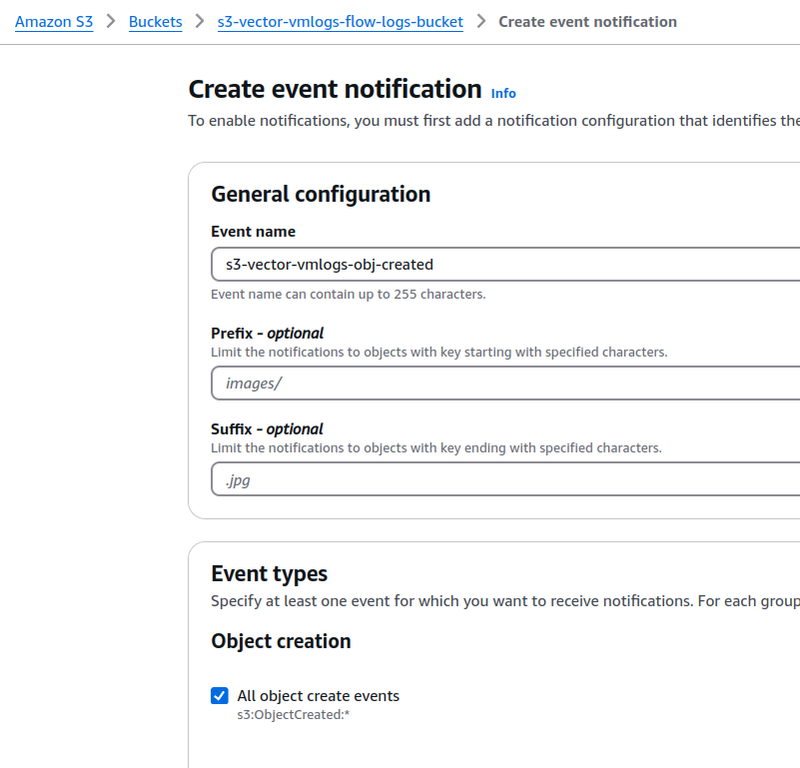
Task: Go to the Buckets breadcrumb link
Action: coord(155,22)
